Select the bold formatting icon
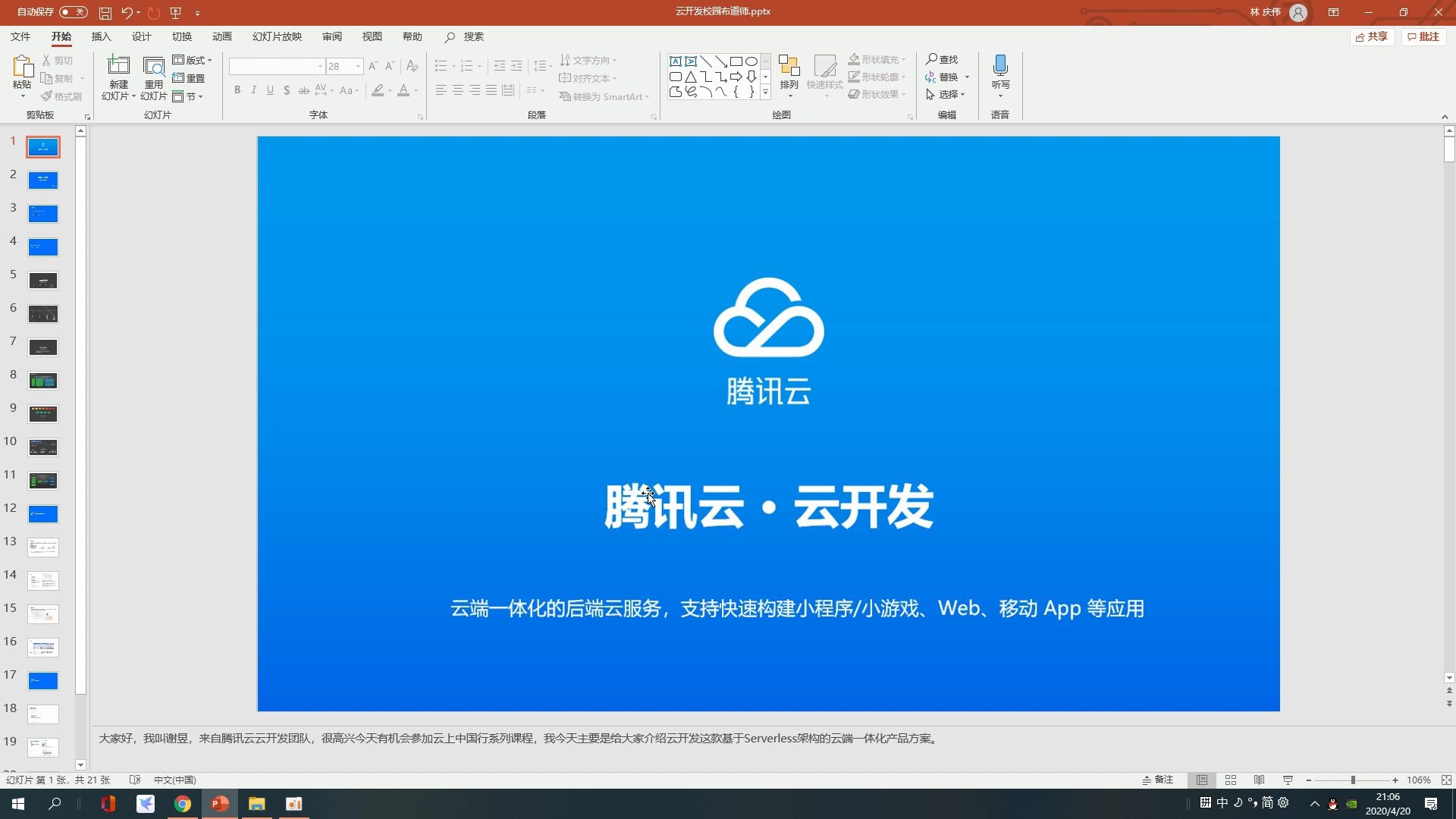Image resolution: width=1456 pixels, height=819 pixels. (237, 90)
